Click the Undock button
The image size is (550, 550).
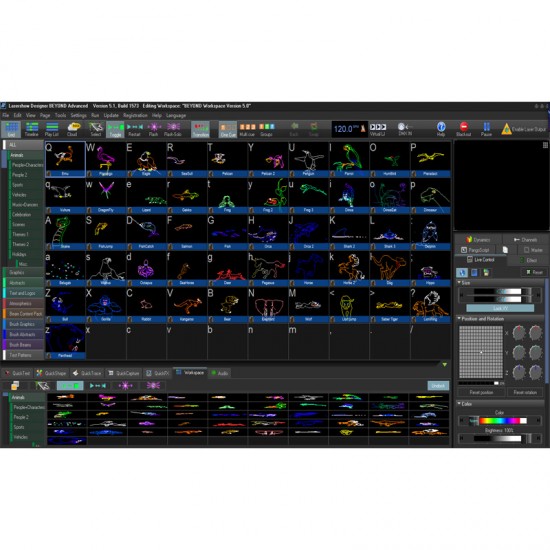tap(438, 386)
